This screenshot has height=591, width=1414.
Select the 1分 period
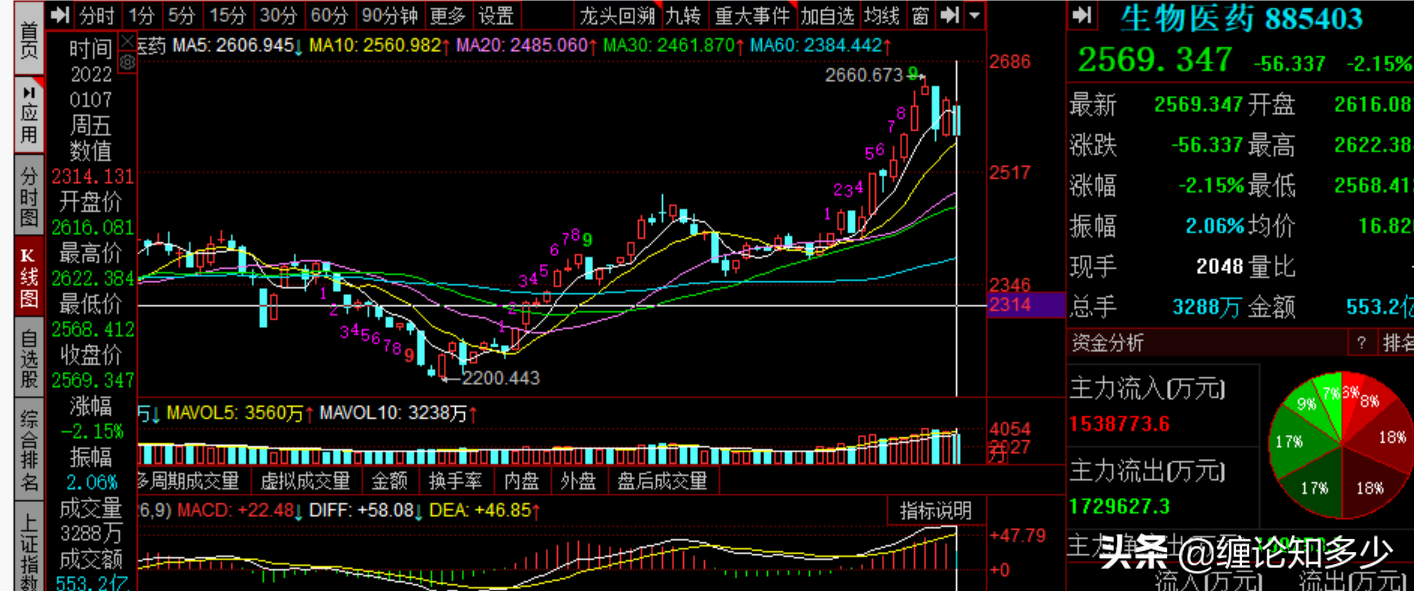142,15
